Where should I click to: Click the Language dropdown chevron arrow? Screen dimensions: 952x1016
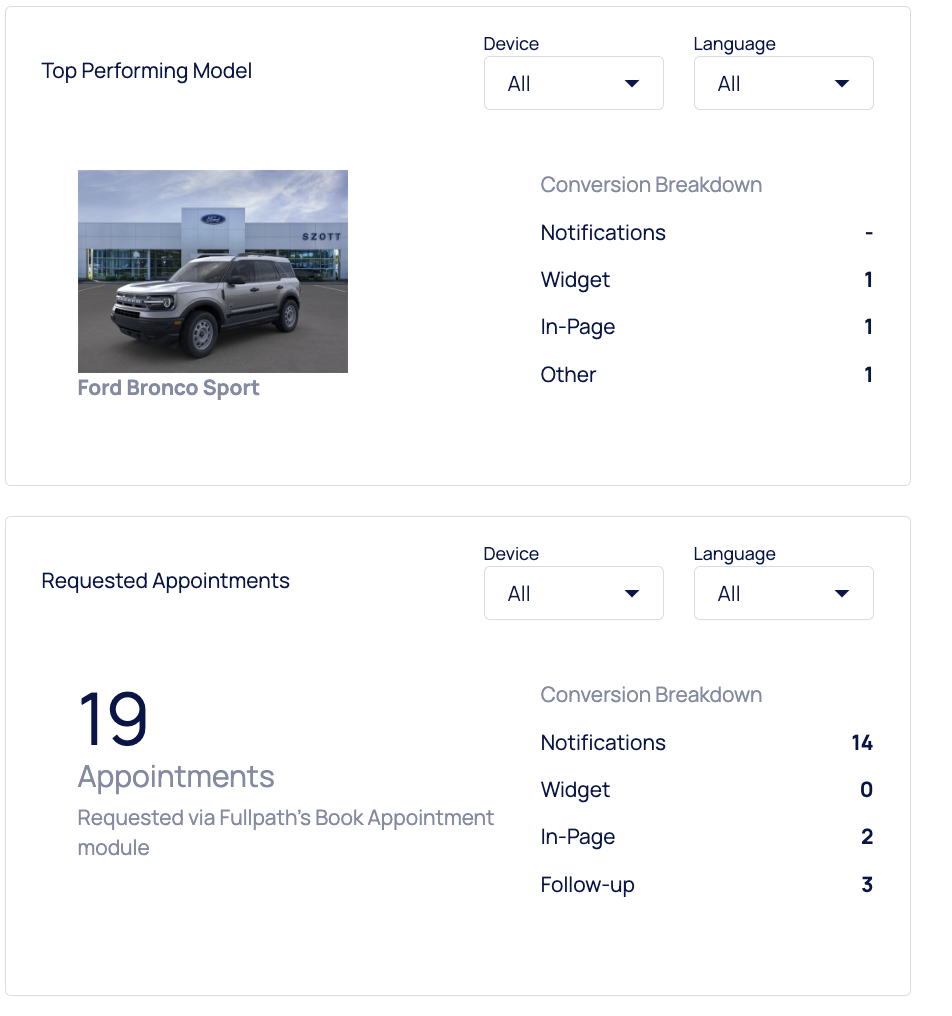coord(842,84)
